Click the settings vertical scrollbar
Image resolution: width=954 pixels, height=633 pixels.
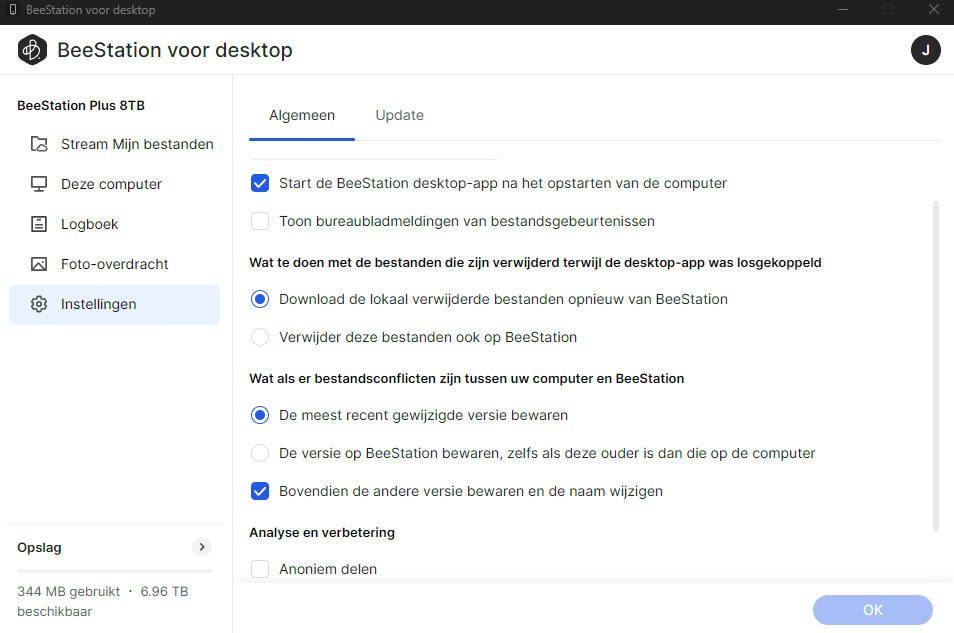[x=936, y=366]
